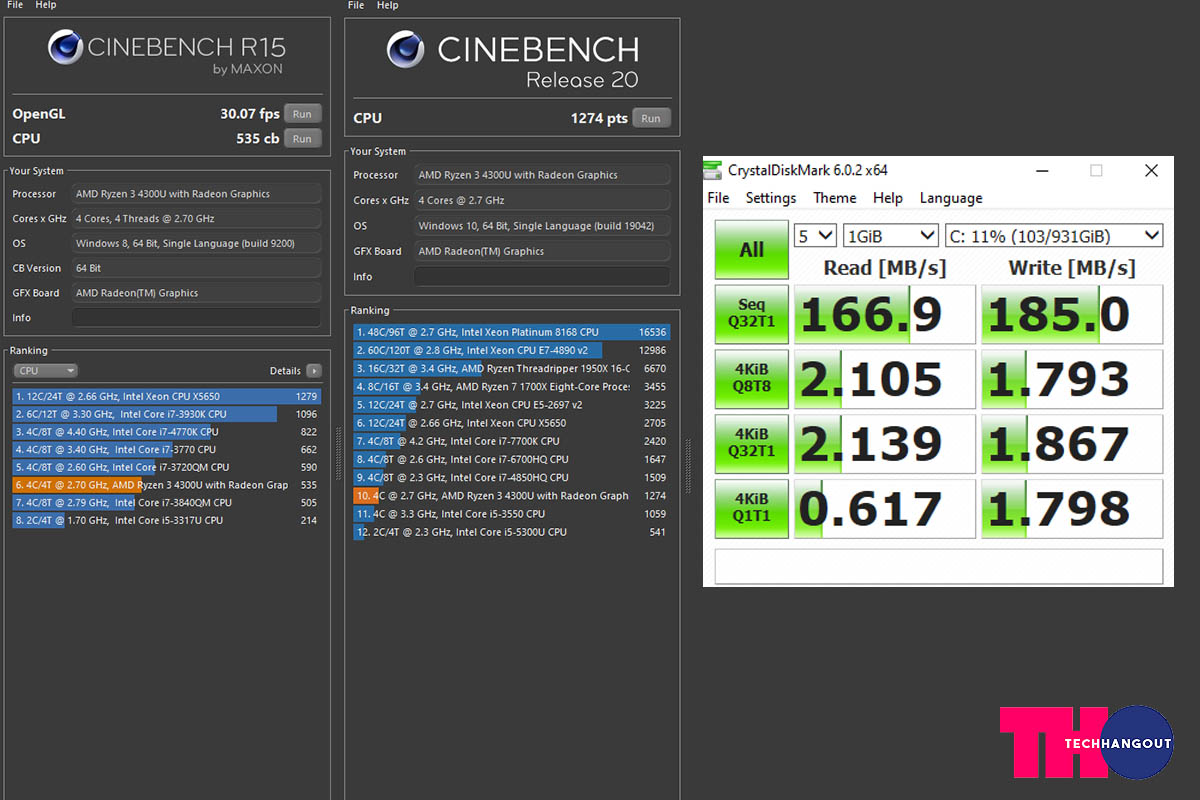This screenshot has height=800, width=1200.
Task: Open CrystalDiskMark Theme menu
Action: (x=835, y=198)
